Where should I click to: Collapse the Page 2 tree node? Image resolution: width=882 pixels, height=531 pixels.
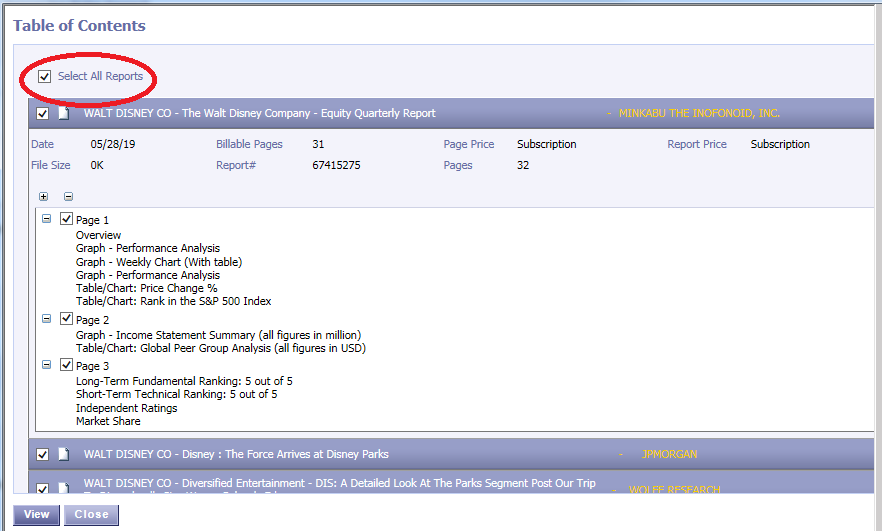[47, 318]
